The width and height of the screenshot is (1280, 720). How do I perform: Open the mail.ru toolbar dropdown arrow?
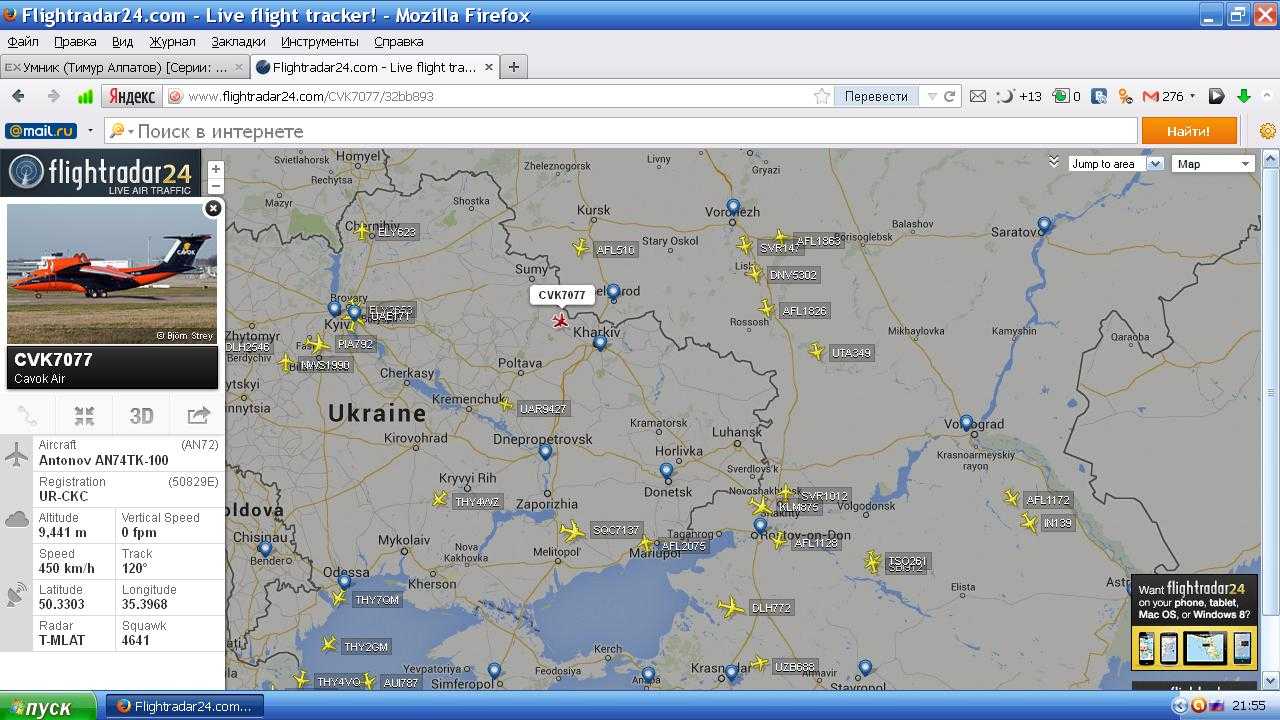coord(90,131)
